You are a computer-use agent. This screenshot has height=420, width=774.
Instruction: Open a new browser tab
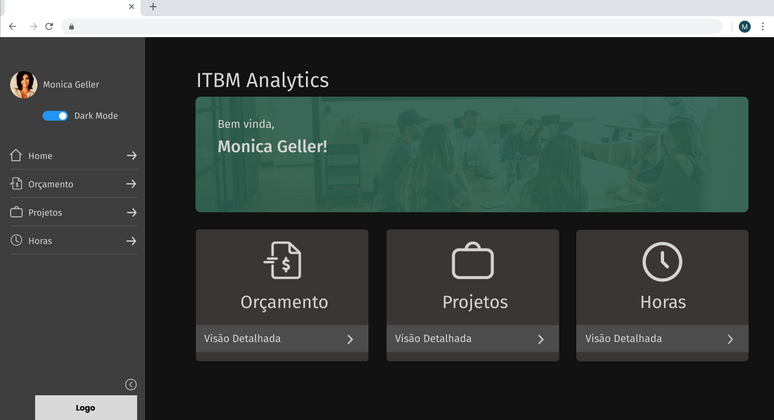(153, 7)
